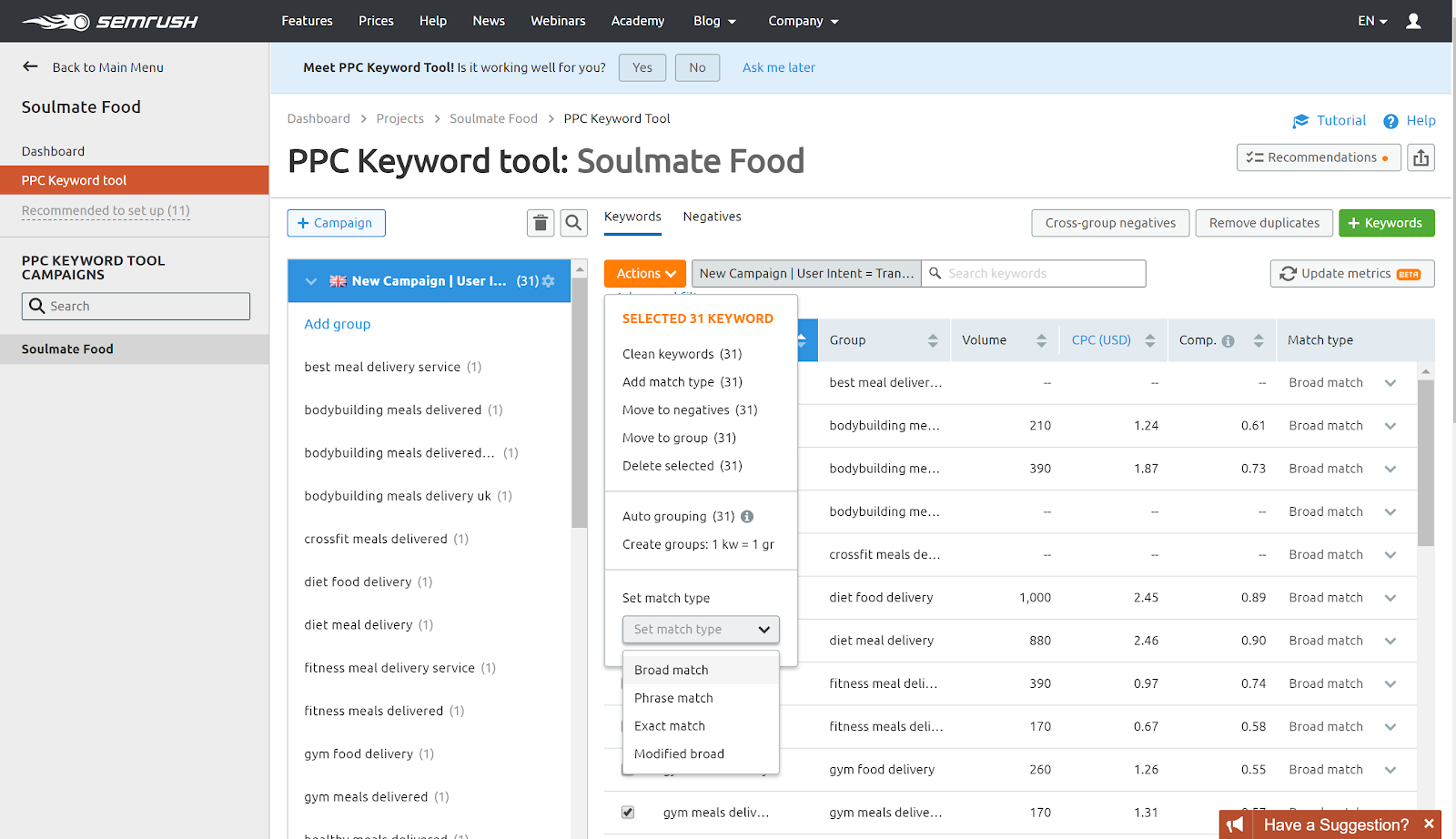The height and width of the screenshot is (839, 1456).
Task: Toggle checkbox for gym meals delivered keyword
Action: [628, 812]
